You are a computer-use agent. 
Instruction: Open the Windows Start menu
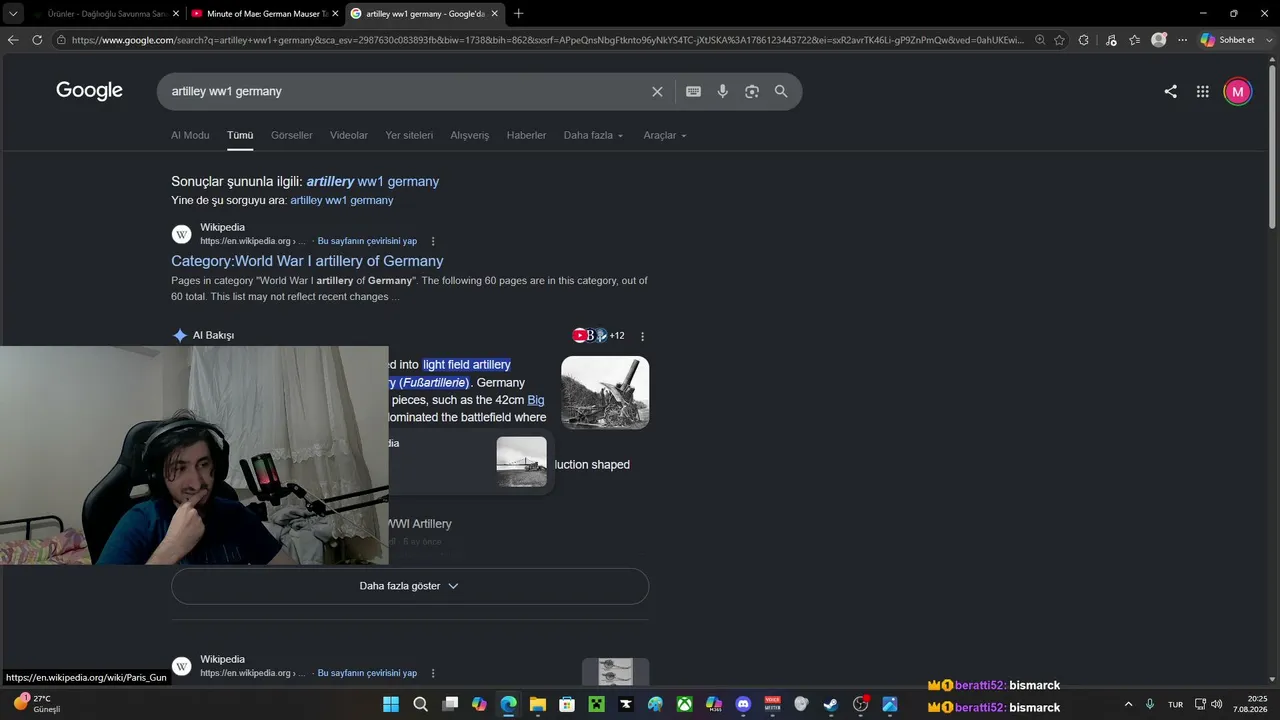[391, 704]
